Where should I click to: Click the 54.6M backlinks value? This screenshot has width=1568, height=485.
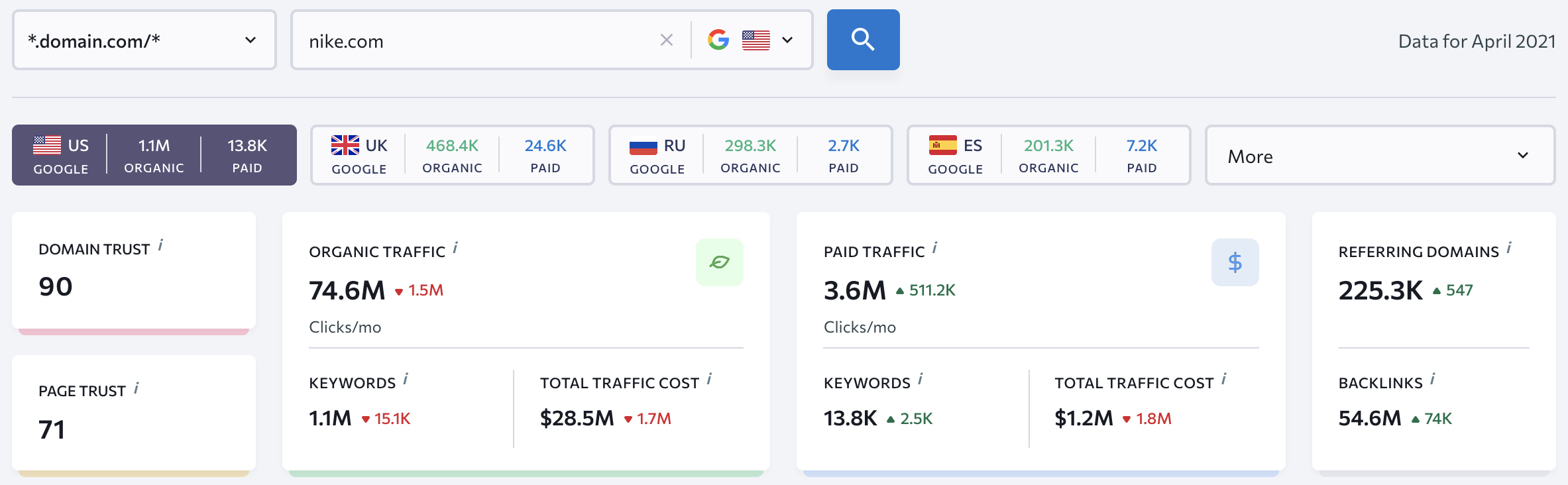1370,418
